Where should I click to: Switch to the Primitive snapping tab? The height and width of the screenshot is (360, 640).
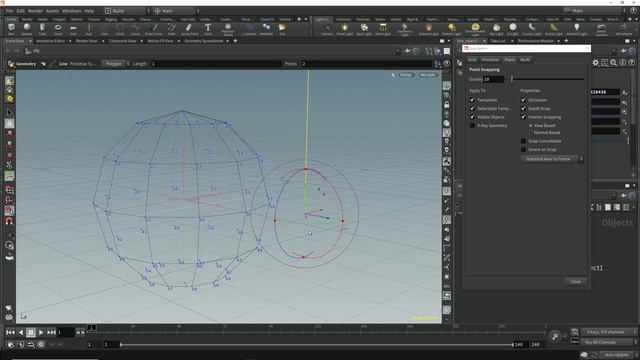[x=490, y=60]
